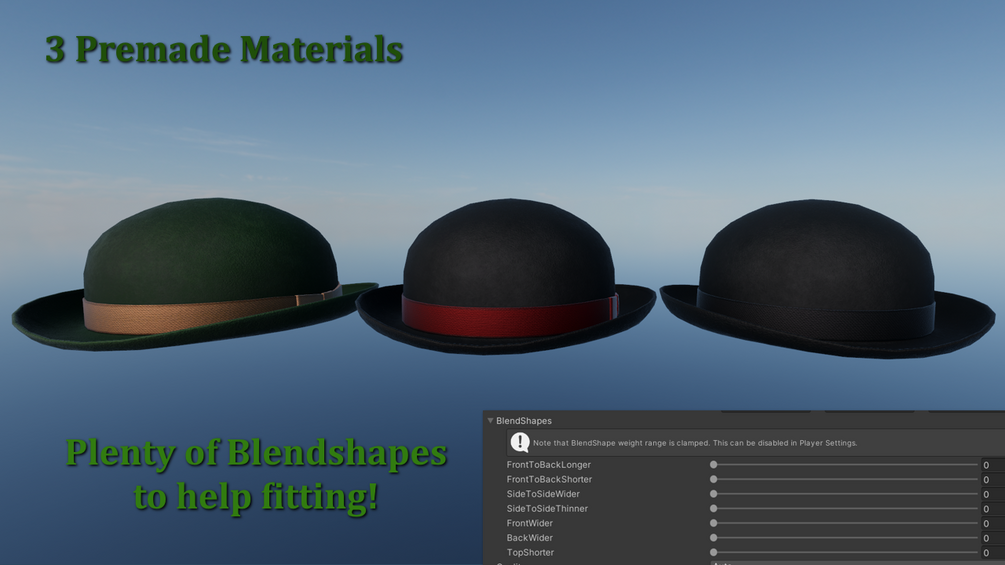1005x565 pixels.
Task: Select the FrontToBackLonger label
Action: pos(549,464)
